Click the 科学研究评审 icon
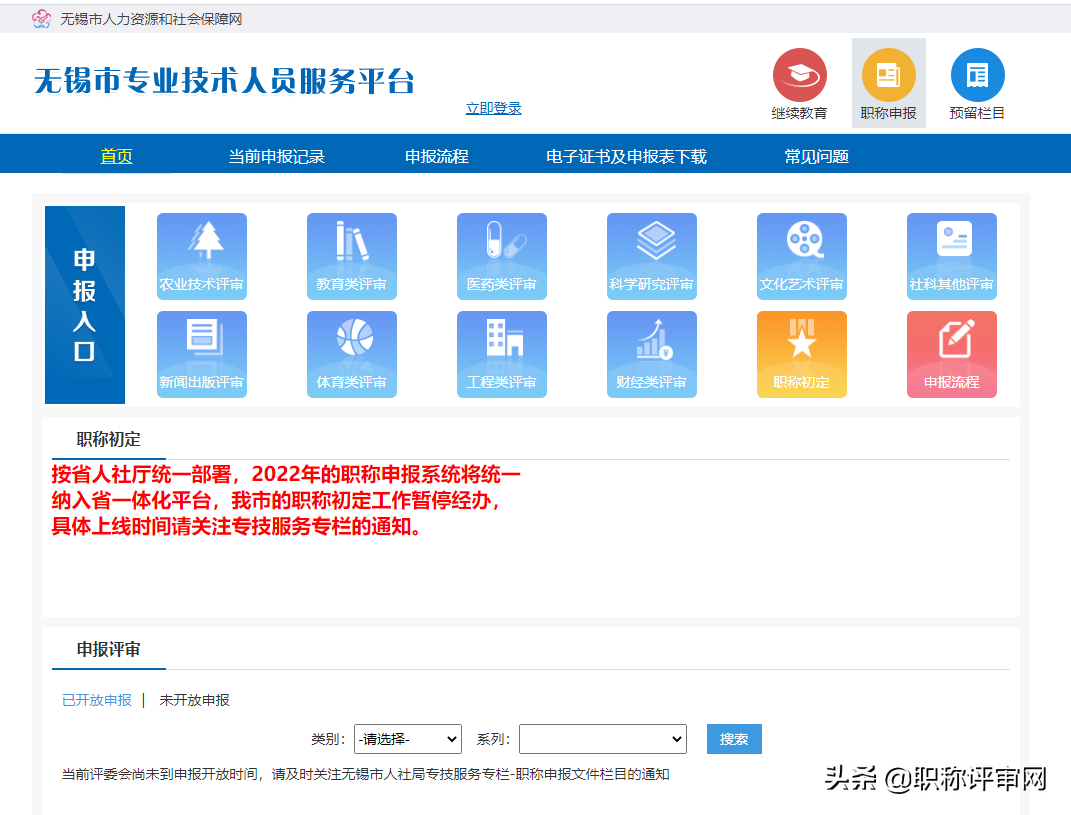Image resolution: width=1071 pixels, height=815 pixels. (651, 256)
